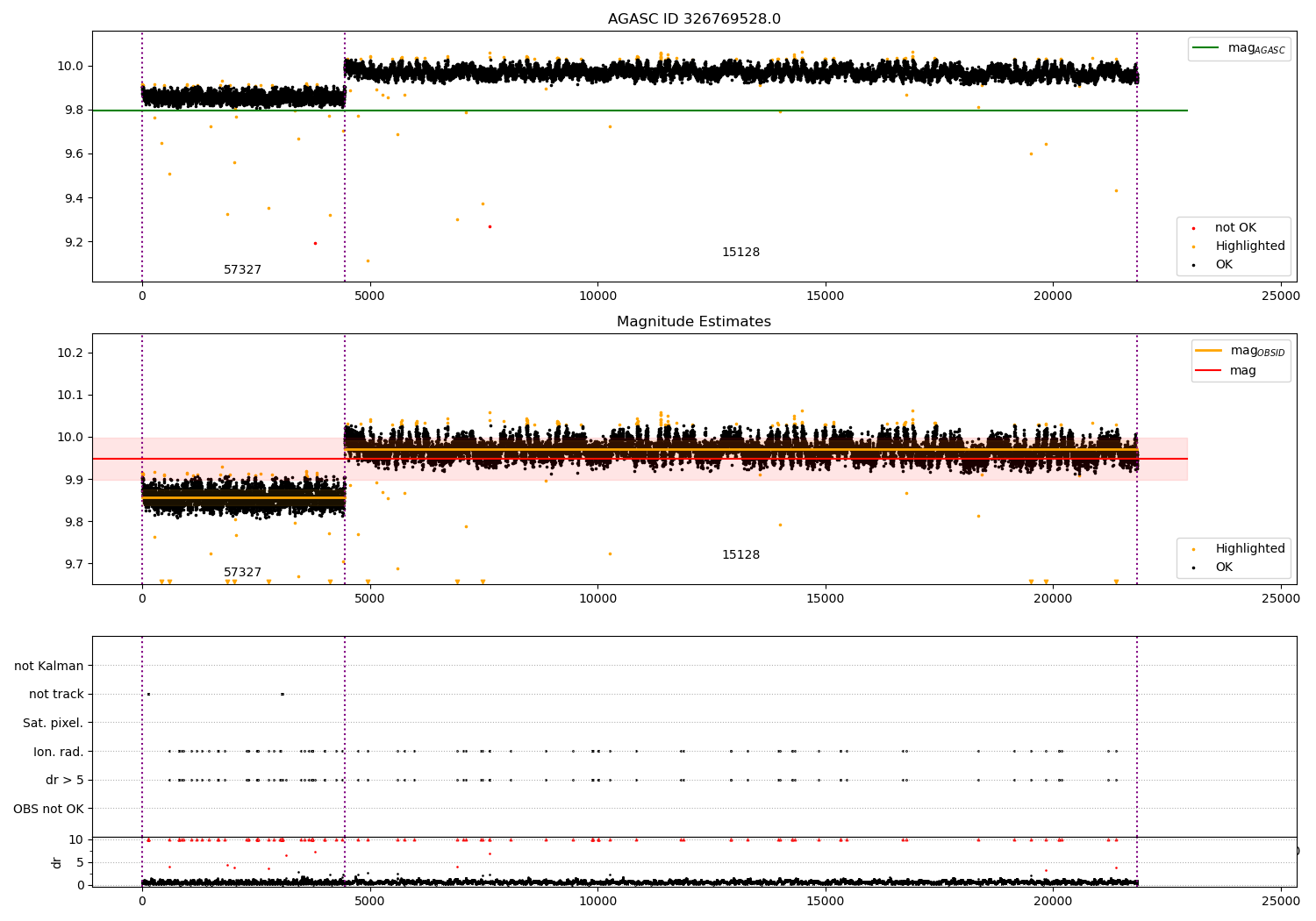Click the "20000" x-tick under Magnitude Estimates
This screenshot has height=921, width=1316.
(1053, 599)
